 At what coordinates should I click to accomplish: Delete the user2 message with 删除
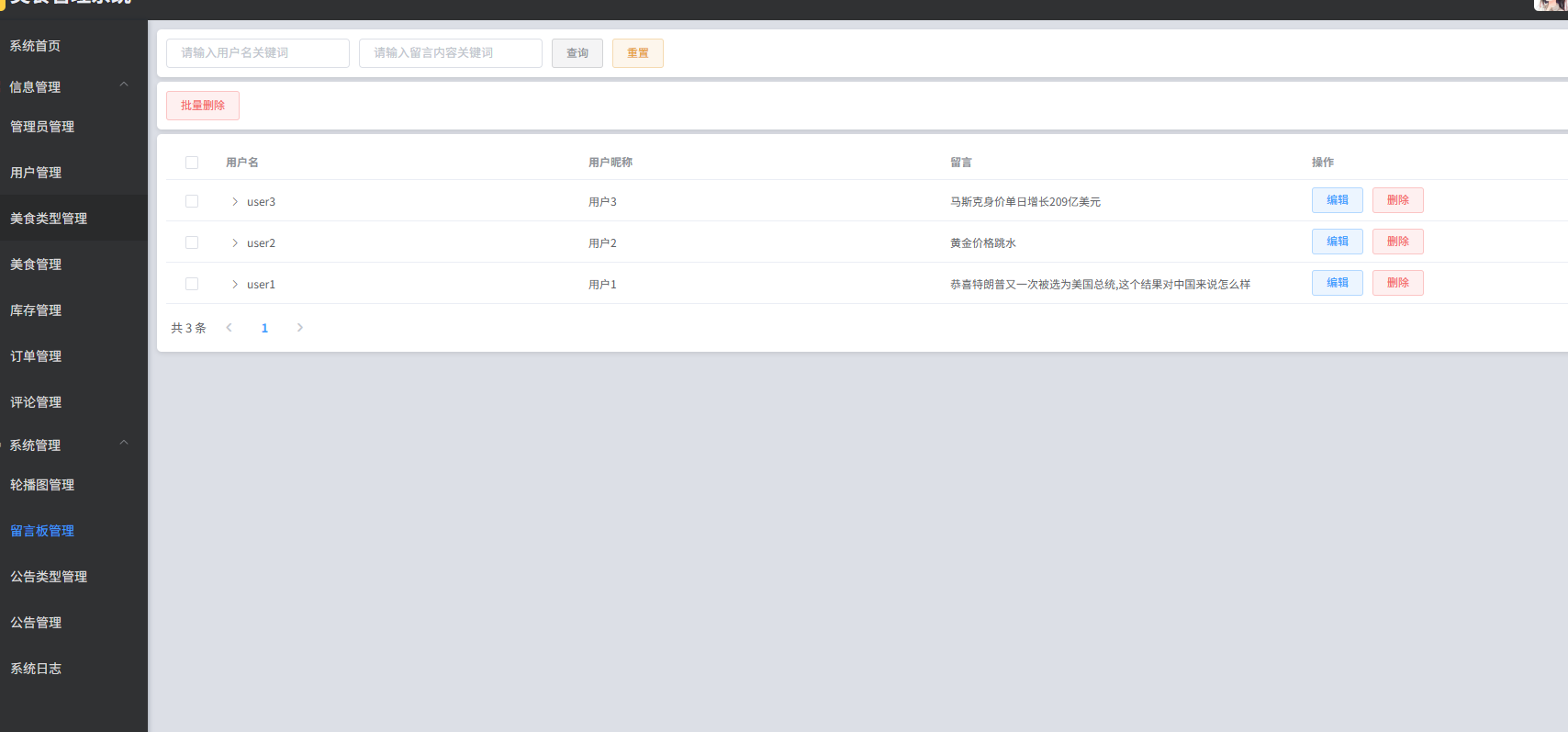pos(1398,242)
